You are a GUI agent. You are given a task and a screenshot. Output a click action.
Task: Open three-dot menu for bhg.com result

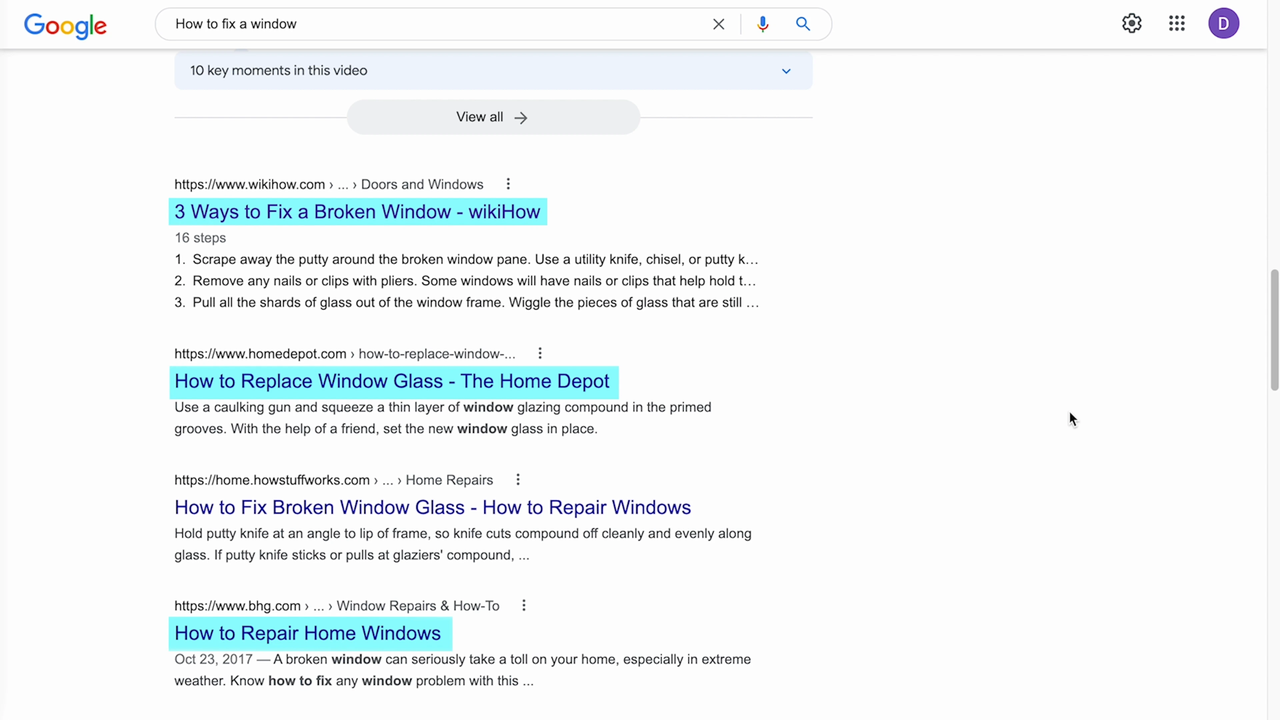tap(523, 606)
